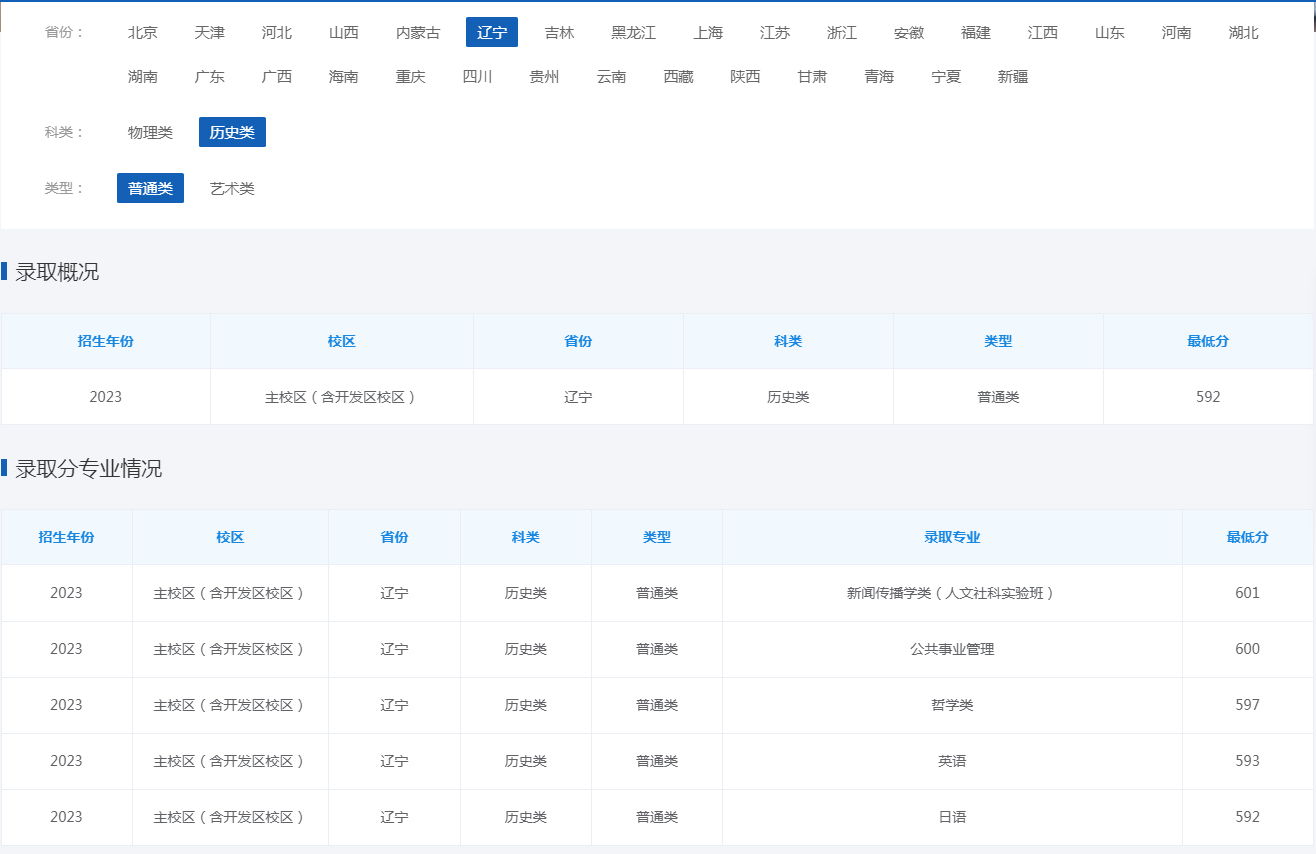
Task: Select 吉林 province filter
Action: [559, 33]
